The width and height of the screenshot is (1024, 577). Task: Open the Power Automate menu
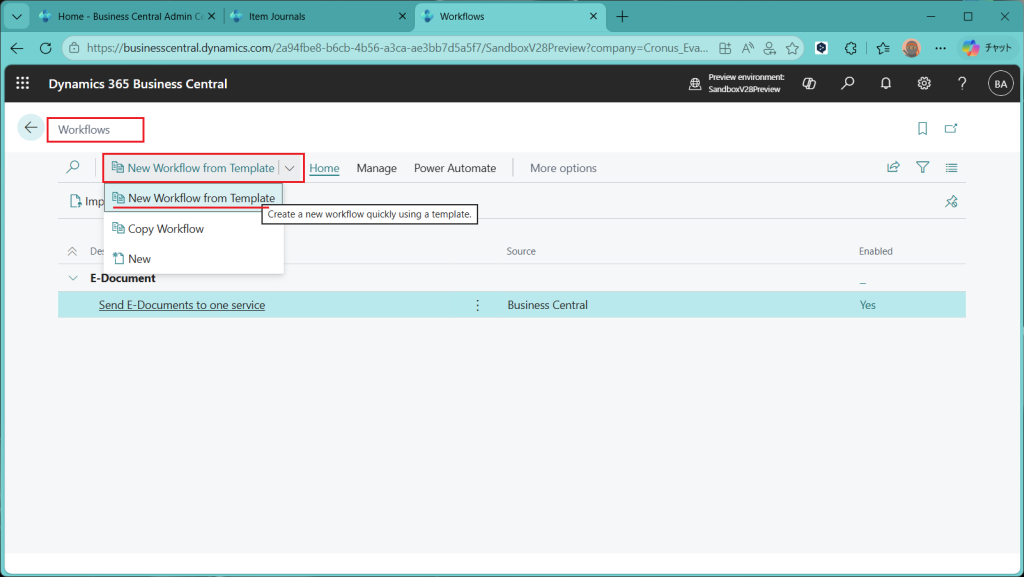click(x=455, y=168)
